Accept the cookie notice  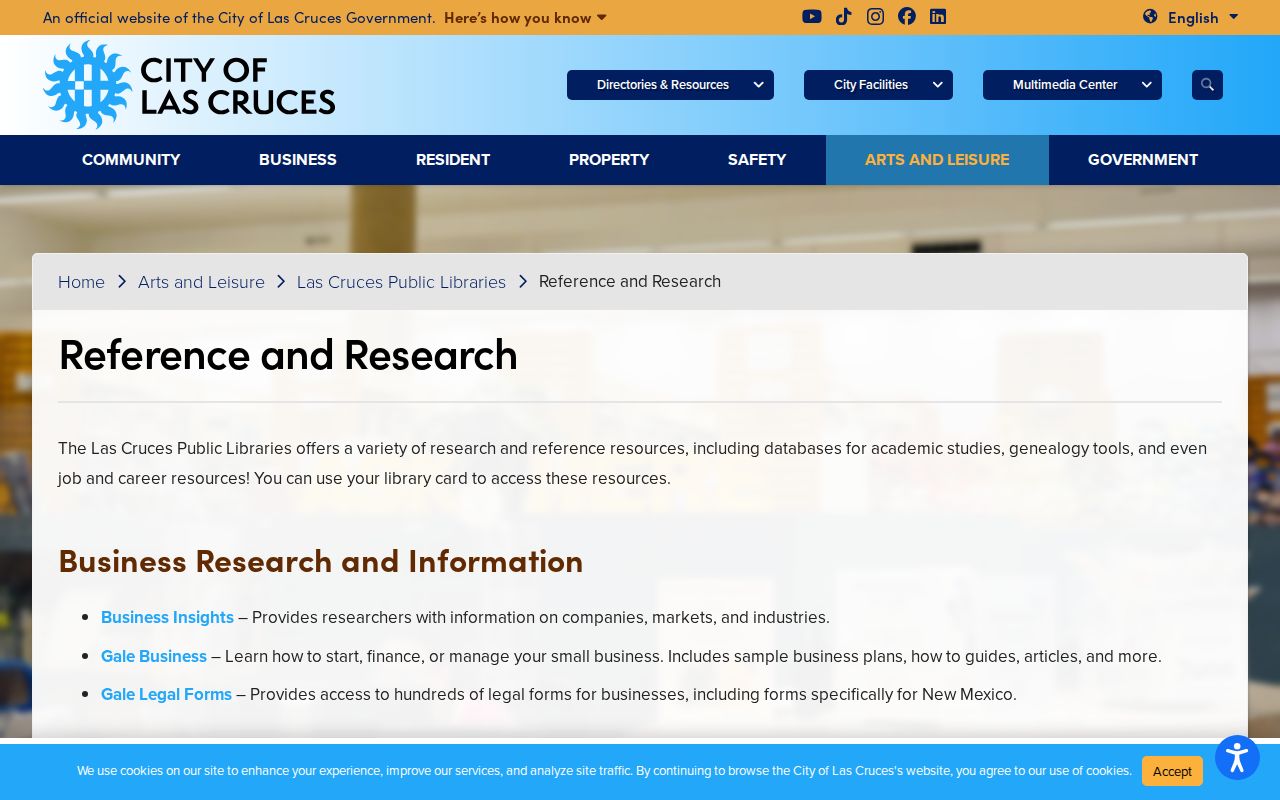pyautogui.click(x=1172, y=771)
